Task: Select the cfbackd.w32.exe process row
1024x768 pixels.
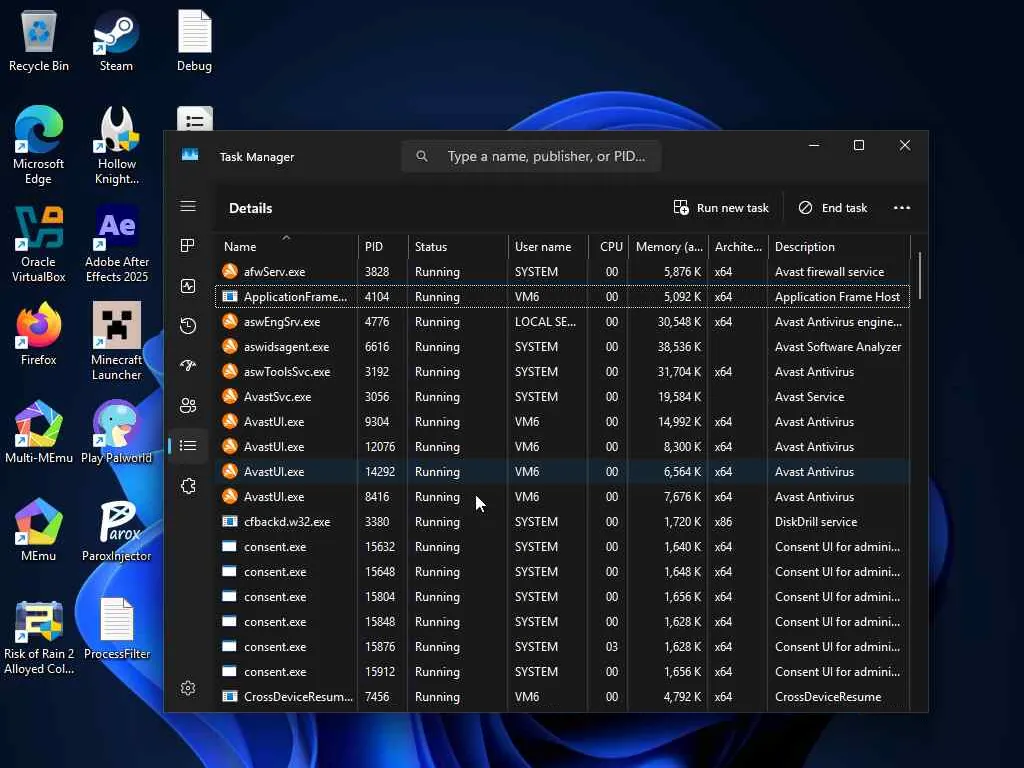Action: pos(287,522)
